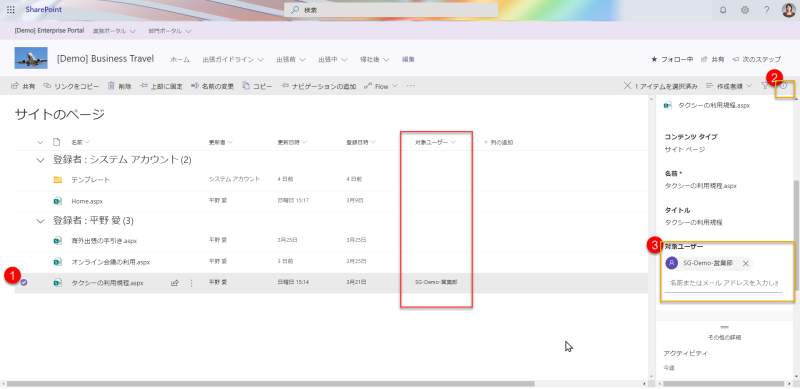Expand the 業務ポータル hub menu
The image size is (800, 389).
[x=114, y=31]
